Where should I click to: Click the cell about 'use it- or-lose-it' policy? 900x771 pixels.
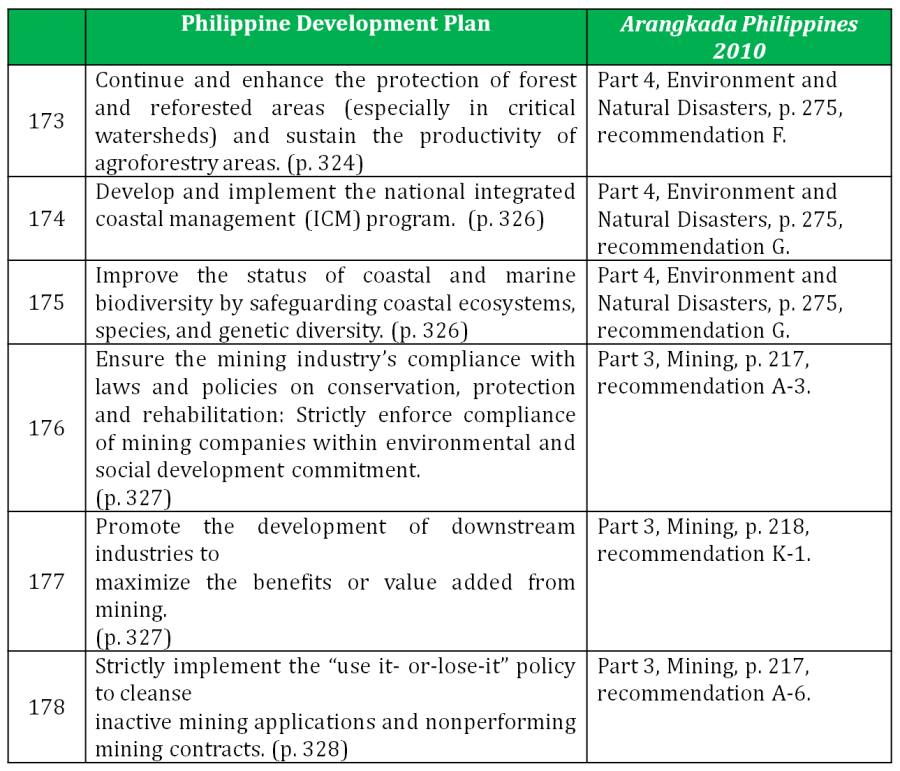336,707
